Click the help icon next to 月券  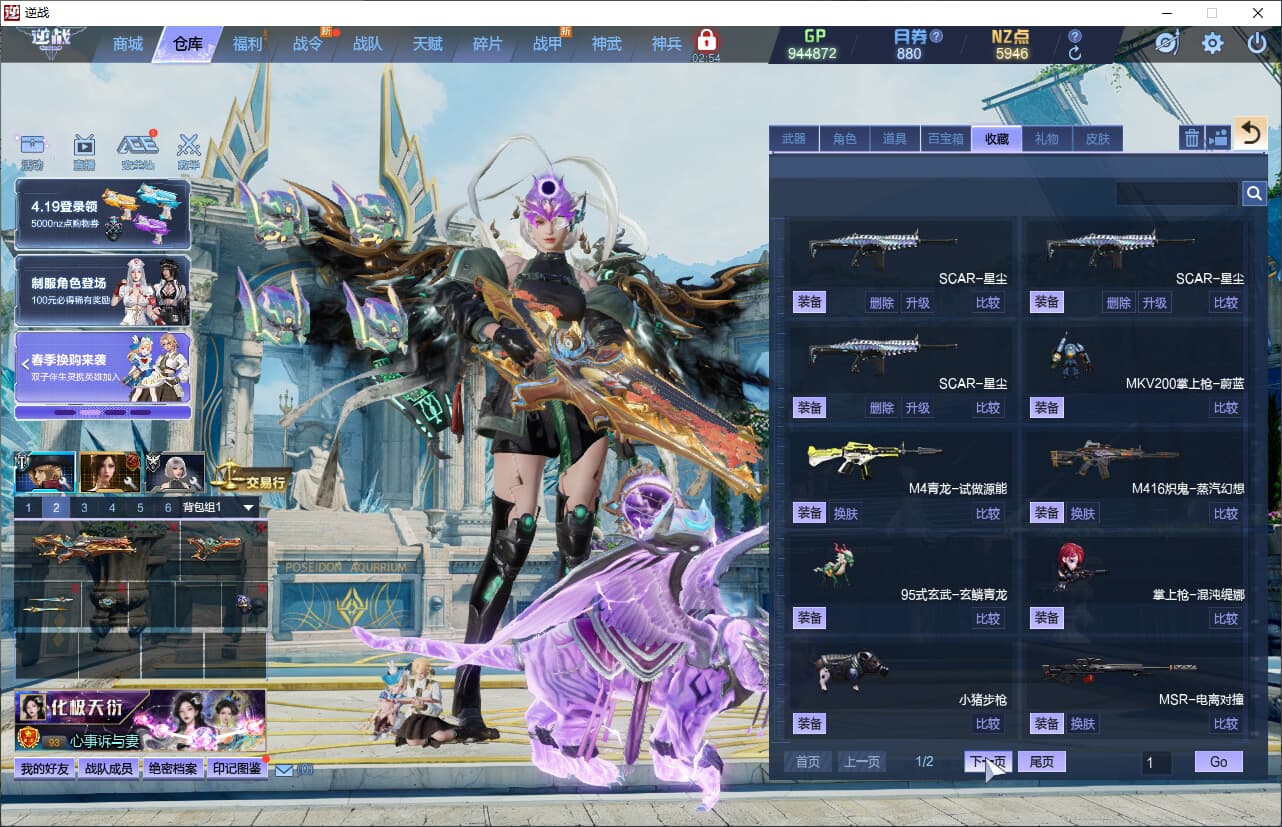[x=937, y=35]
